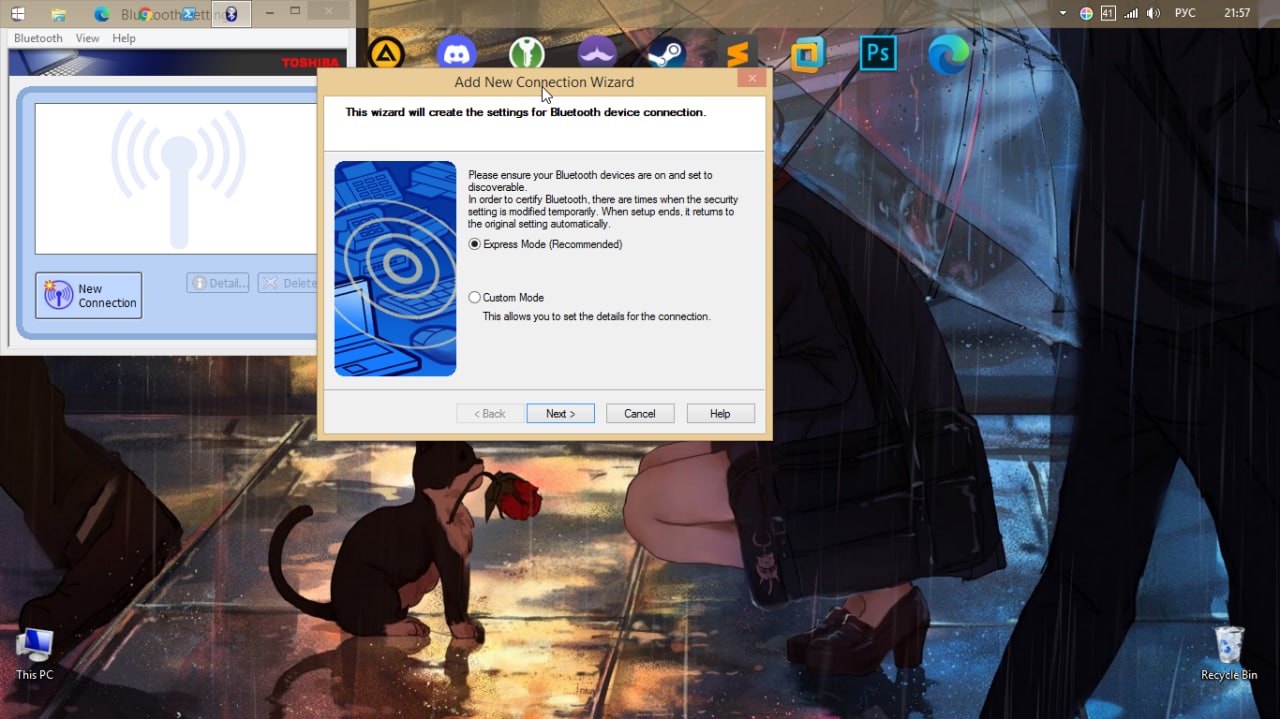Open Bluetooth menu in Bluetooth Settings

pyautogui.click(x=38, y=38)
